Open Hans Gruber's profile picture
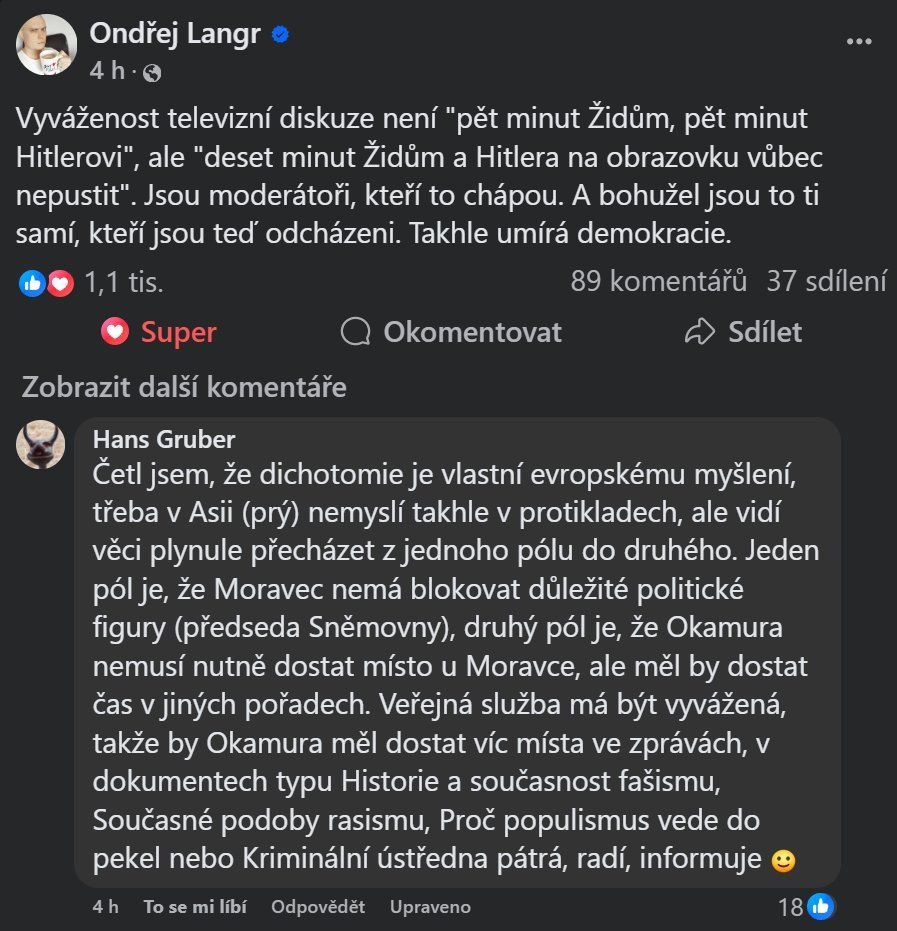Image resolution: width=897 pixels, height=931 pixels. tap(42, 445)
